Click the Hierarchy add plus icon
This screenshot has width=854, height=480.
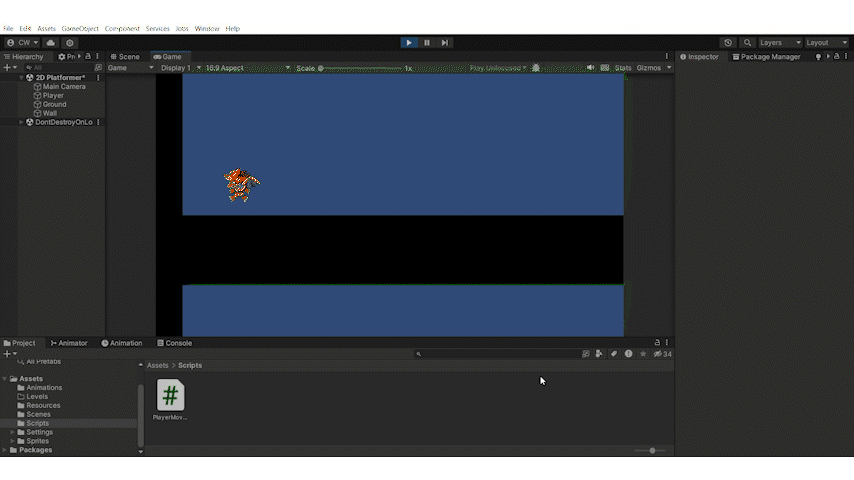point(7,68)
